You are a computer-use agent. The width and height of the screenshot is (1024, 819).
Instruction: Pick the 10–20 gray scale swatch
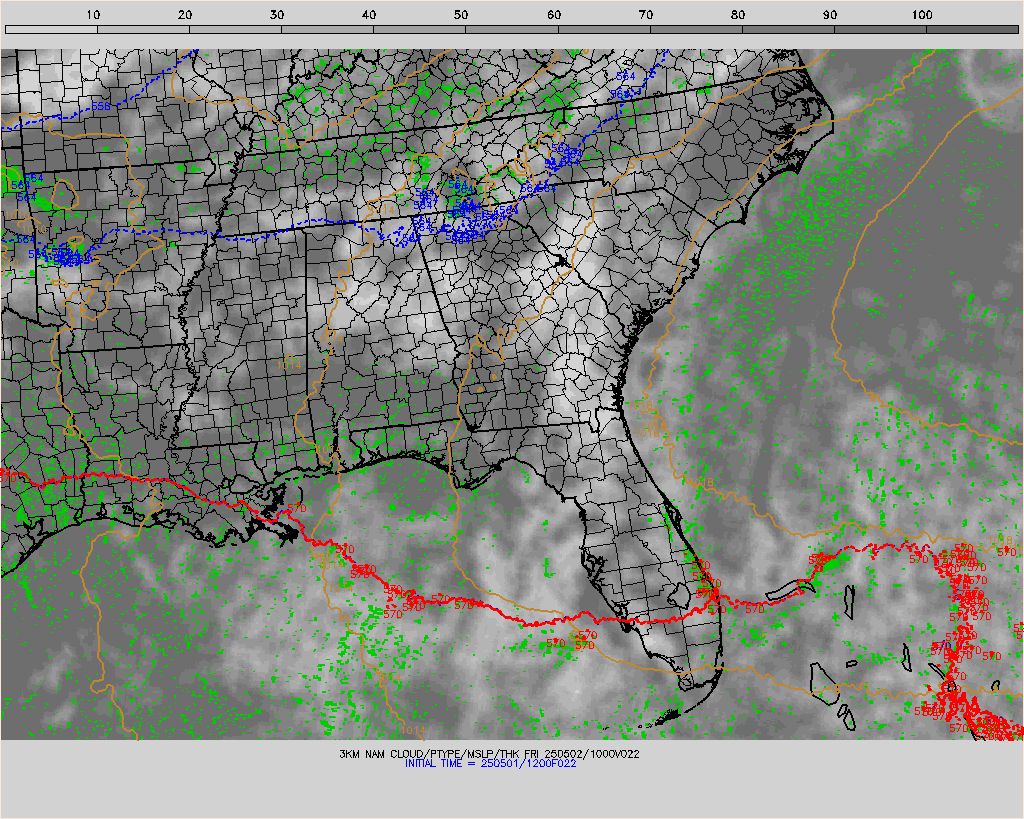143,29
